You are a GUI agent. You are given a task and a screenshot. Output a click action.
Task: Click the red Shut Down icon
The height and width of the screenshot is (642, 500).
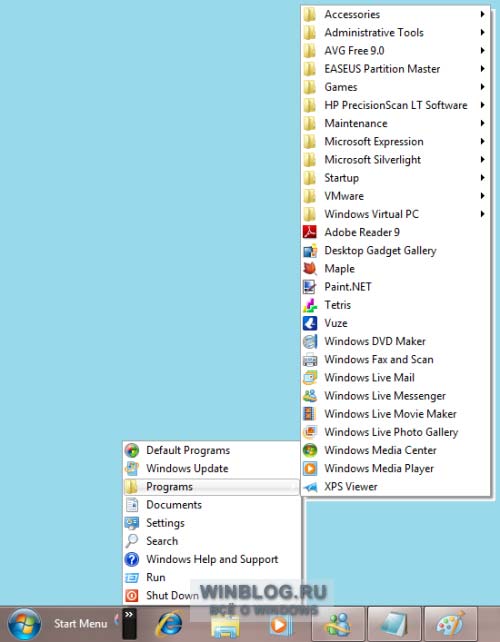132,595
